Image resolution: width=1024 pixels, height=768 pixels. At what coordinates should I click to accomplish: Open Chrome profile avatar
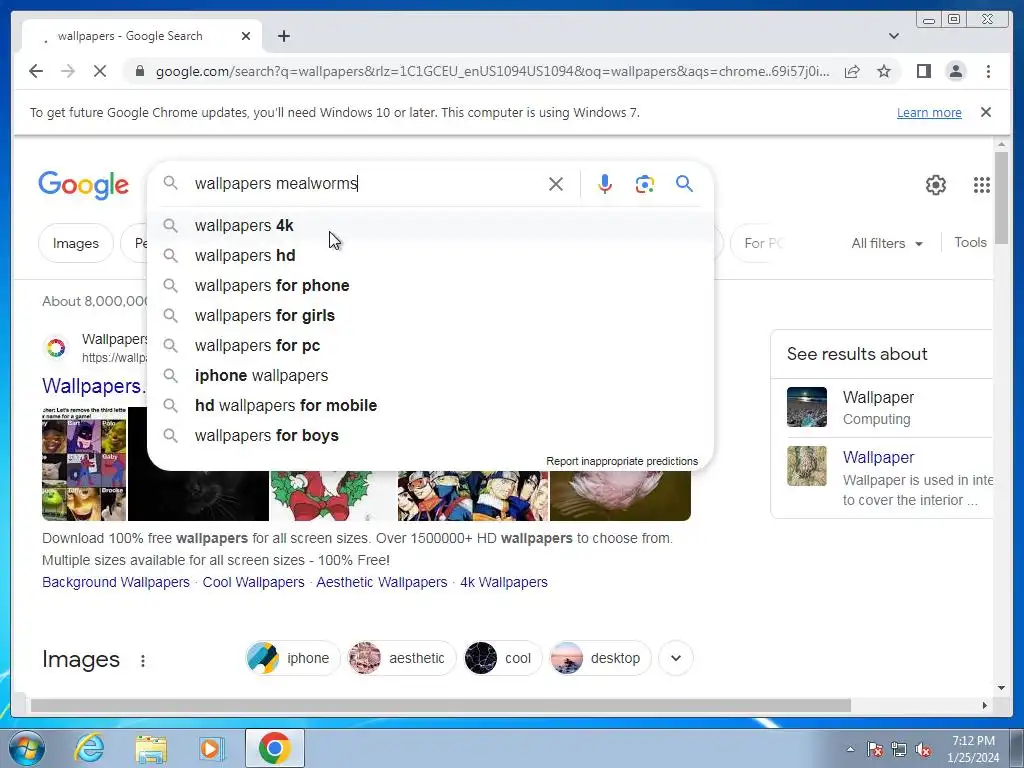click(x=955, y=71)
